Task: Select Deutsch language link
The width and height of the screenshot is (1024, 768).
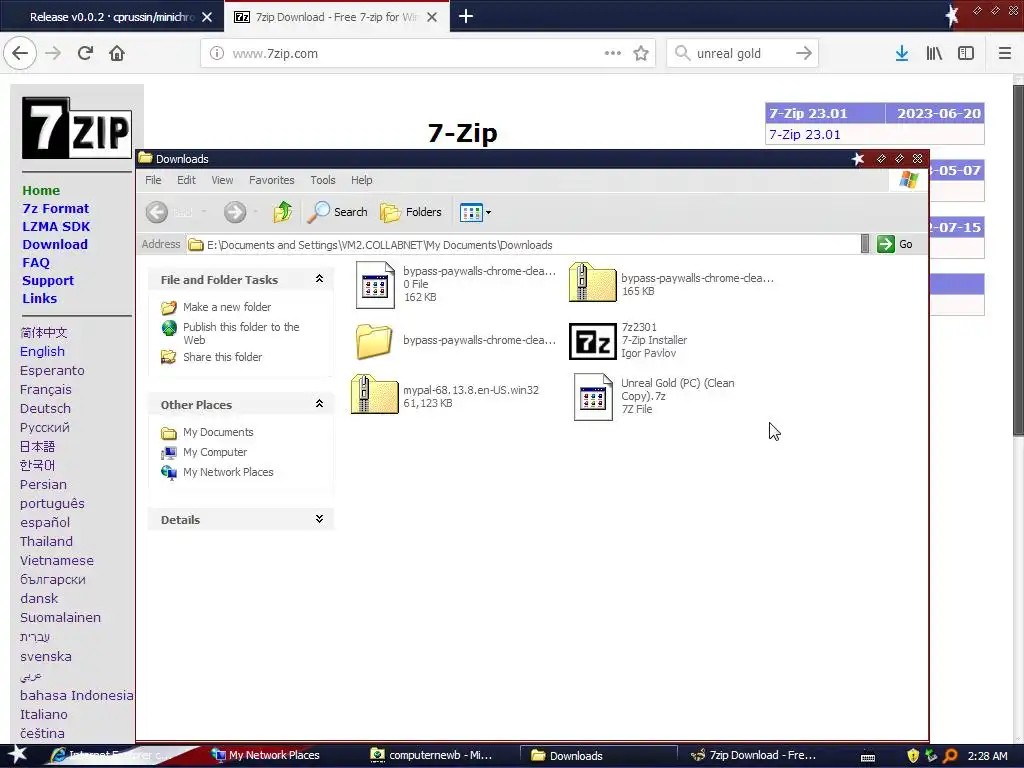Action: point(45,408)
